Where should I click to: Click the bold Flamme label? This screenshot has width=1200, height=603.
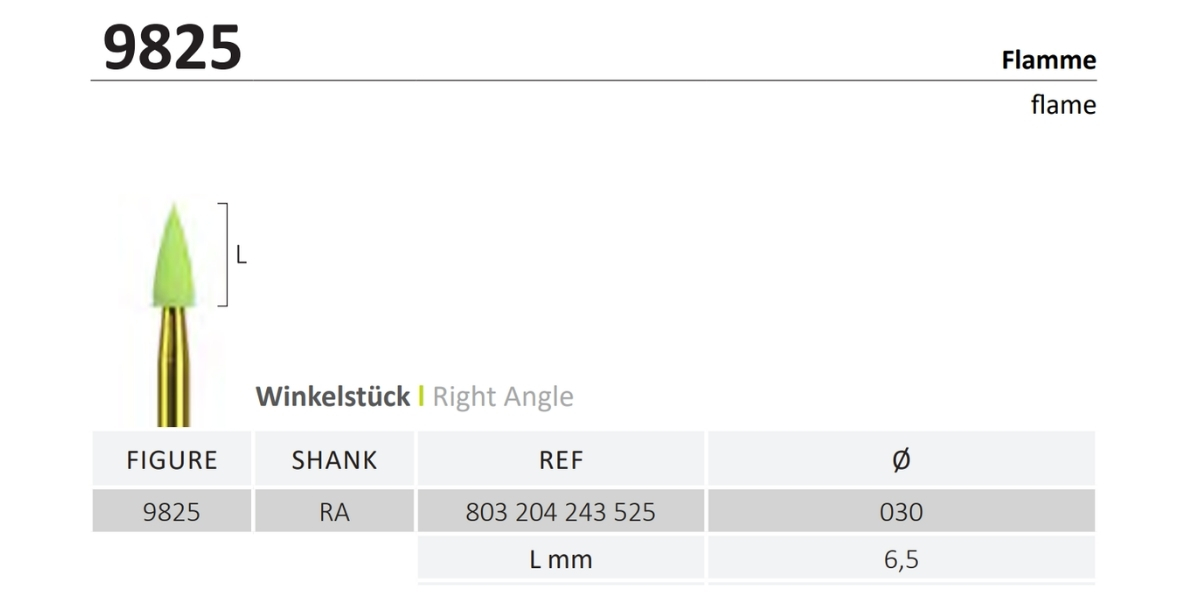point(1048,60)
